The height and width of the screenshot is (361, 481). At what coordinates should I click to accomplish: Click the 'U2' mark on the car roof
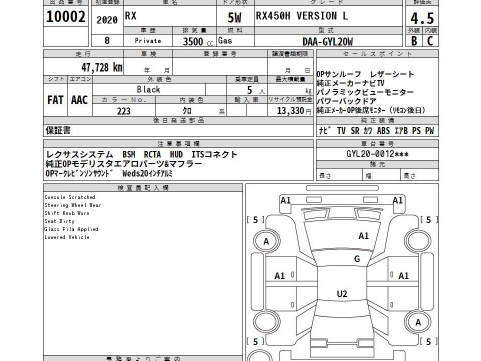[x=342, y=294]
